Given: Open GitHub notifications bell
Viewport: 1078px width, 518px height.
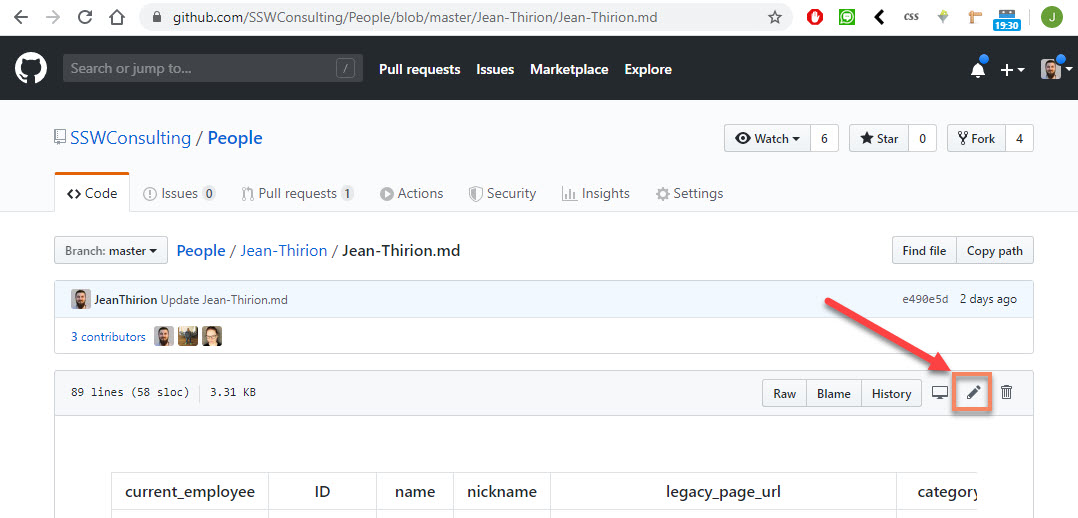Looking at the screenshot, I should (x=977, y=69).
